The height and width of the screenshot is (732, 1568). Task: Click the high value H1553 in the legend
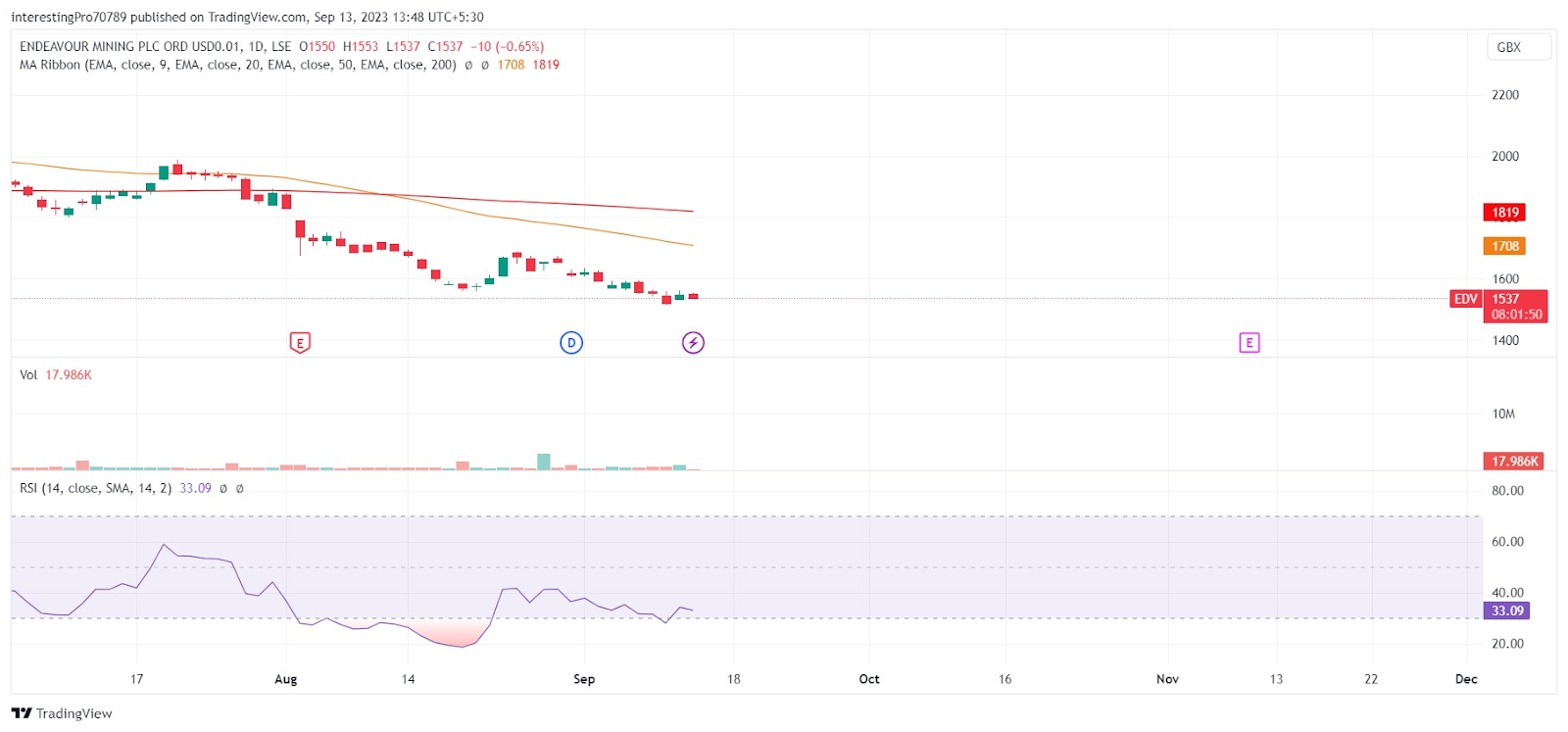point(360,46)
